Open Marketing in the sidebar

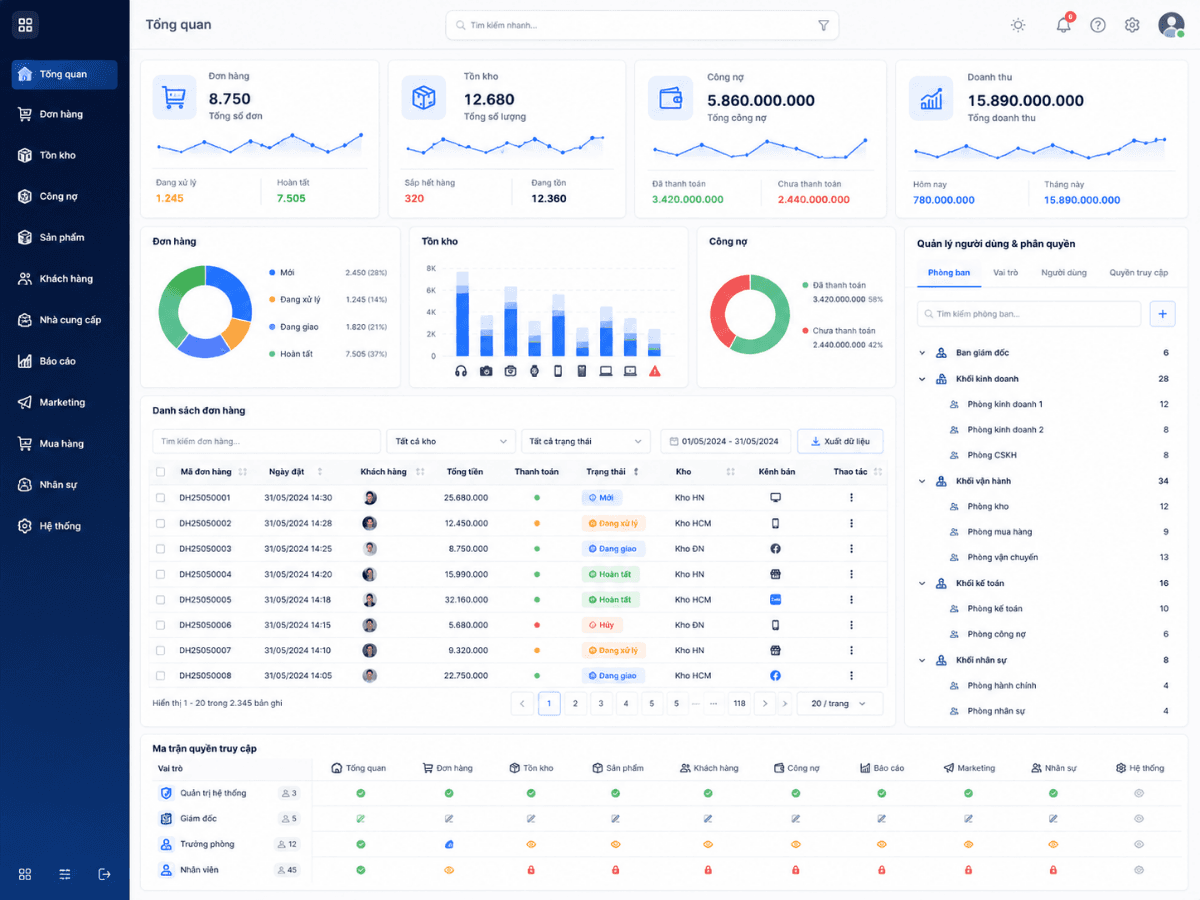click(x=65, y=402)
